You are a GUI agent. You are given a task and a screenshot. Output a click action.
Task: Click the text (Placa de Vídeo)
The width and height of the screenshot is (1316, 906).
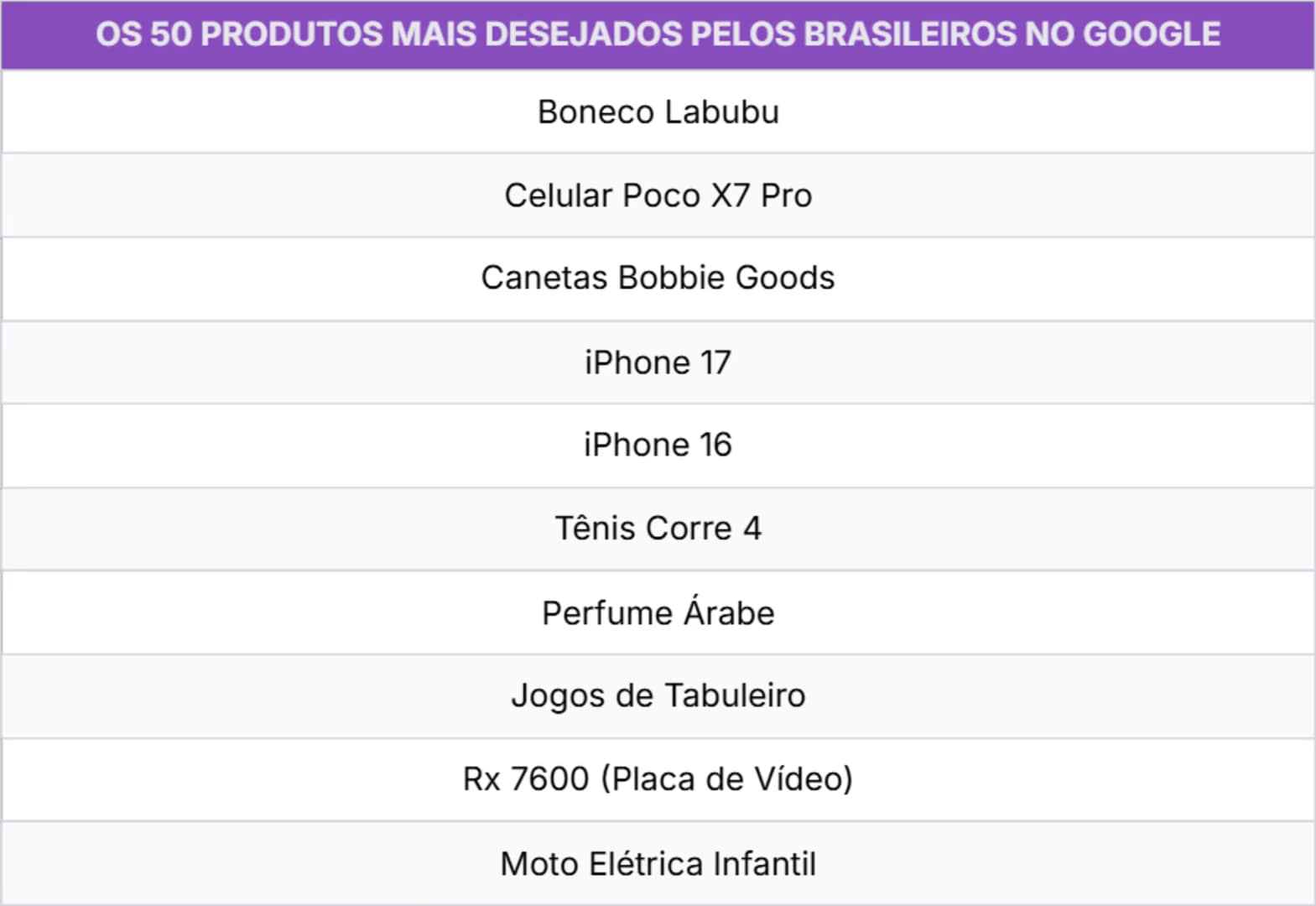(726, 779)
